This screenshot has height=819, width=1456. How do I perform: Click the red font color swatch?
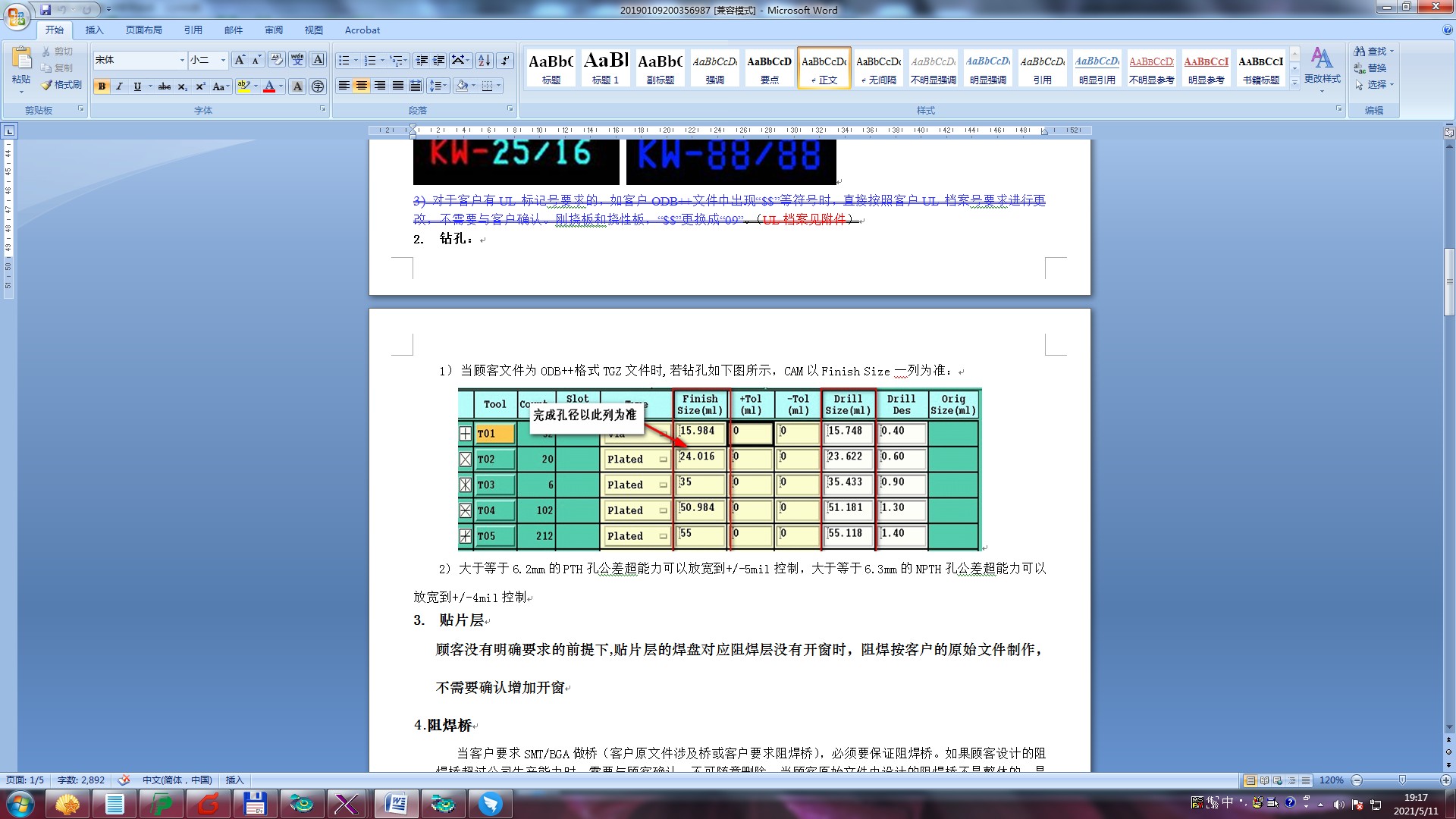pos(269,86)
